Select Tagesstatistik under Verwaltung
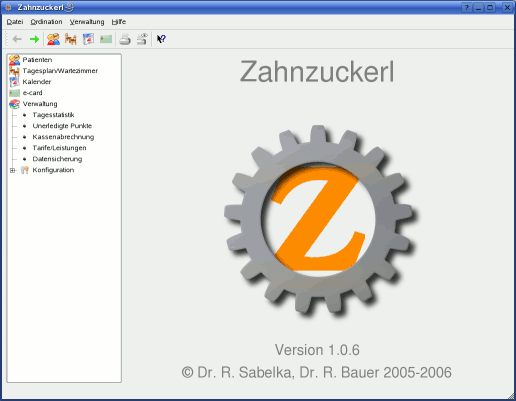The width and height of the screenshot is (516, 401). [x=53, y=115]
